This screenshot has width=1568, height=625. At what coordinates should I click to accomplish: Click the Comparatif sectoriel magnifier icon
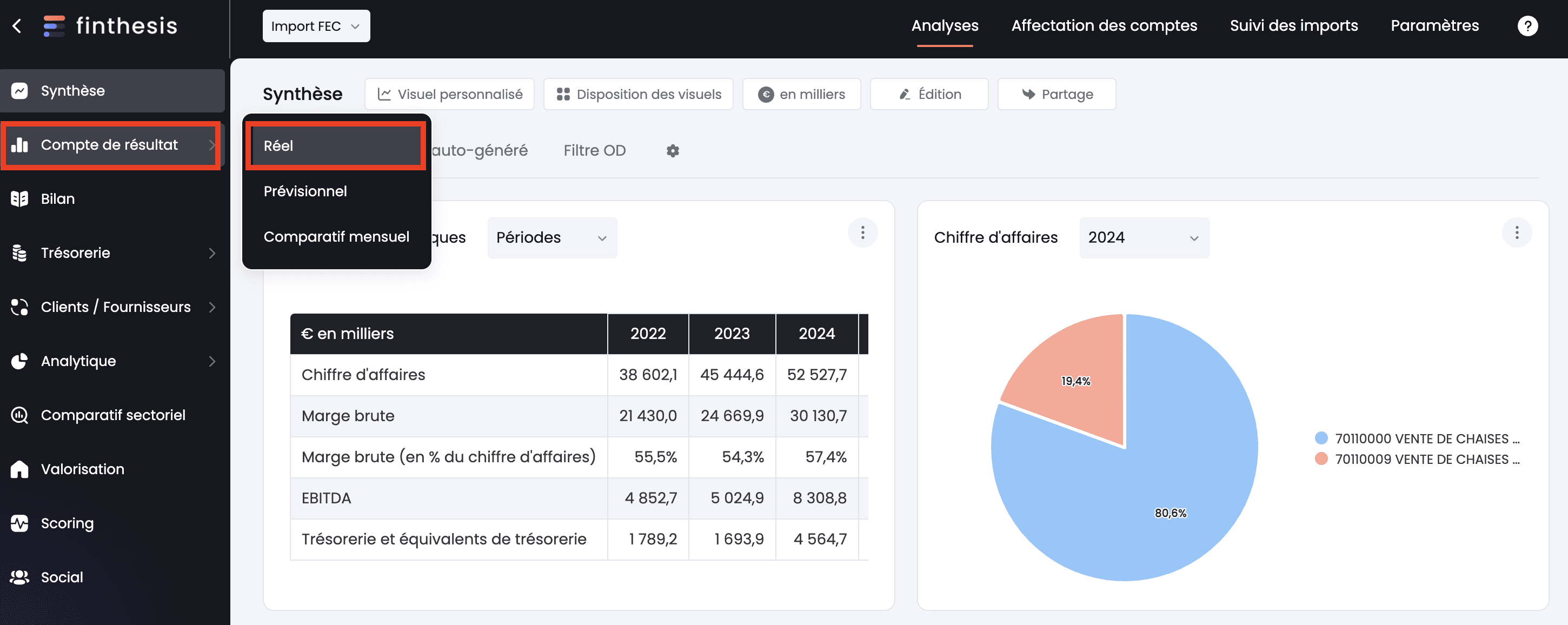coord(19,416)
